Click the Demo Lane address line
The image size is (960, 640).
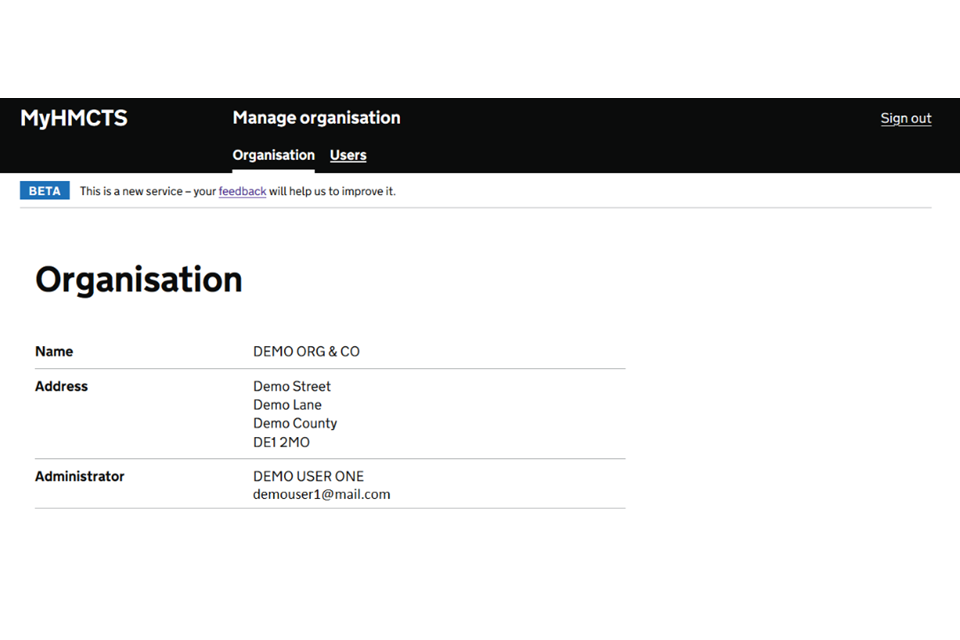(287, 405)
